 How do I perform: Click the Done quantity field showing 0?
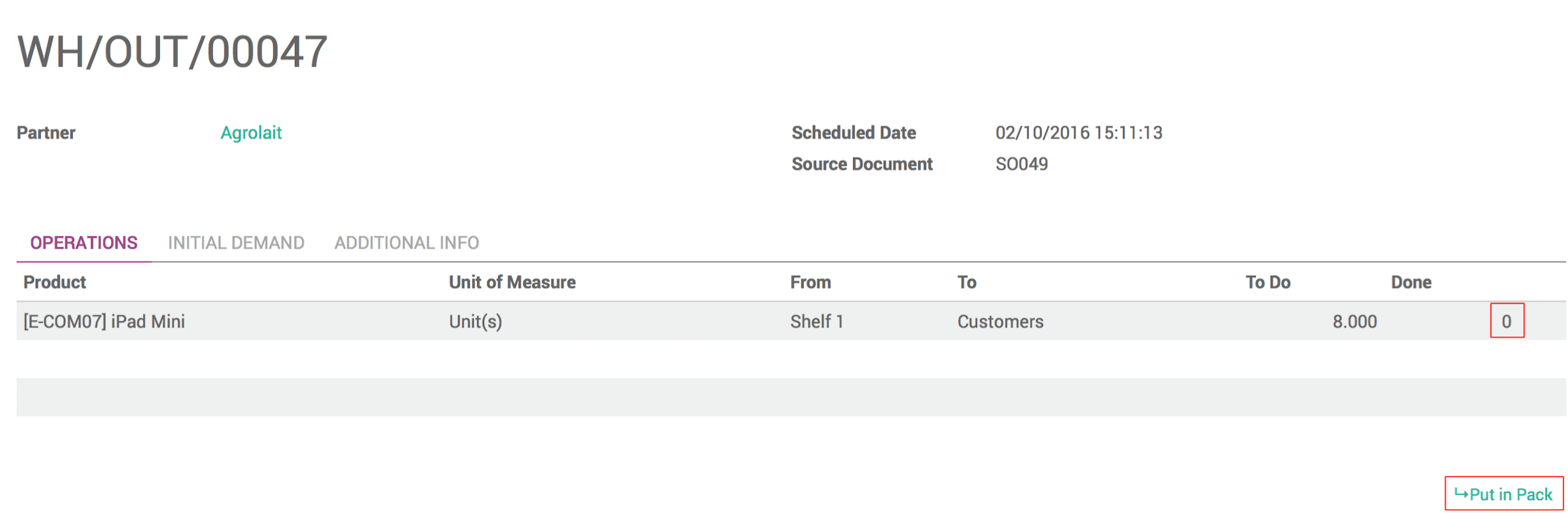point(1507,322)
